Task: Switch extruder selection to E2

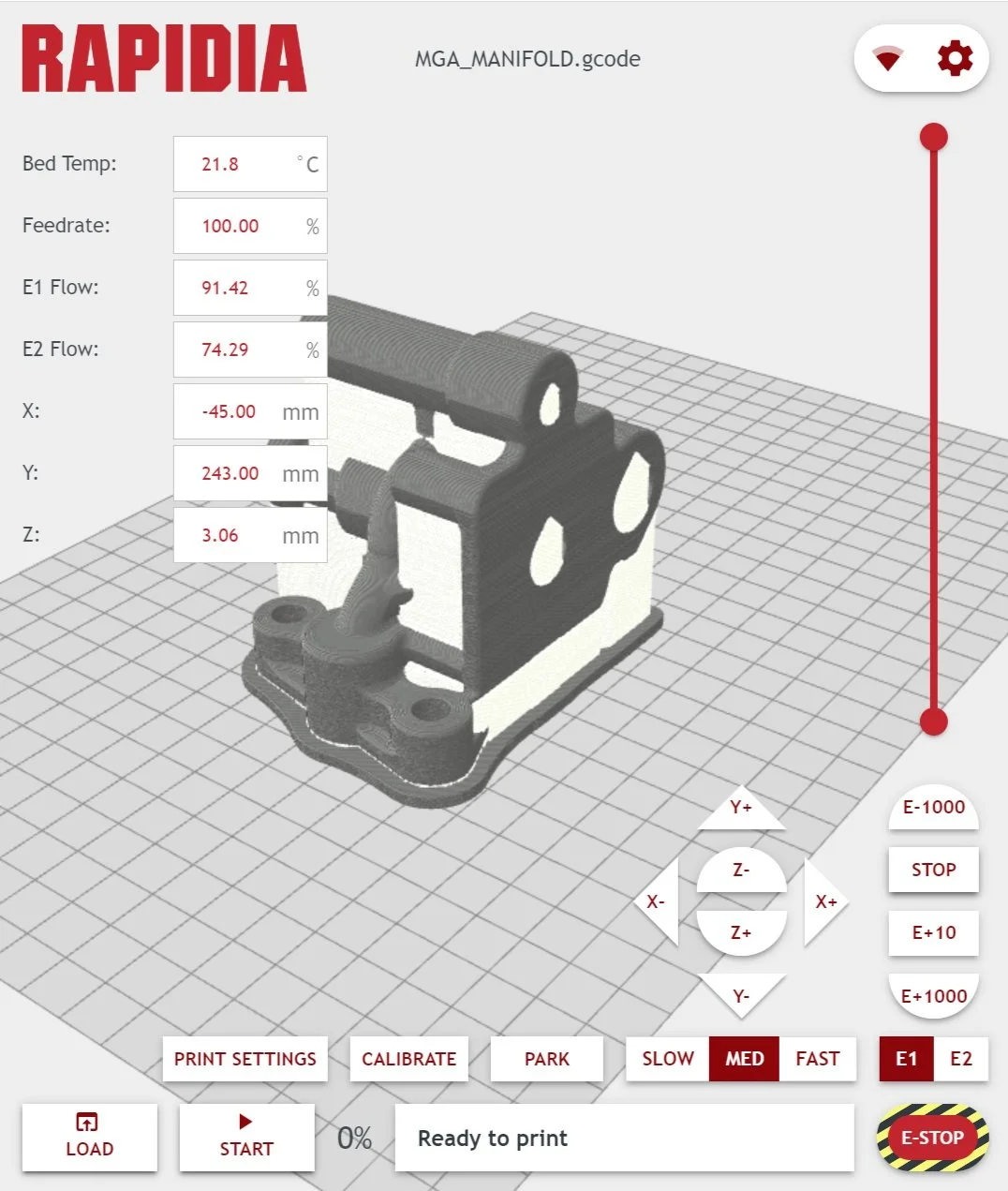Action: [964, 1059]
